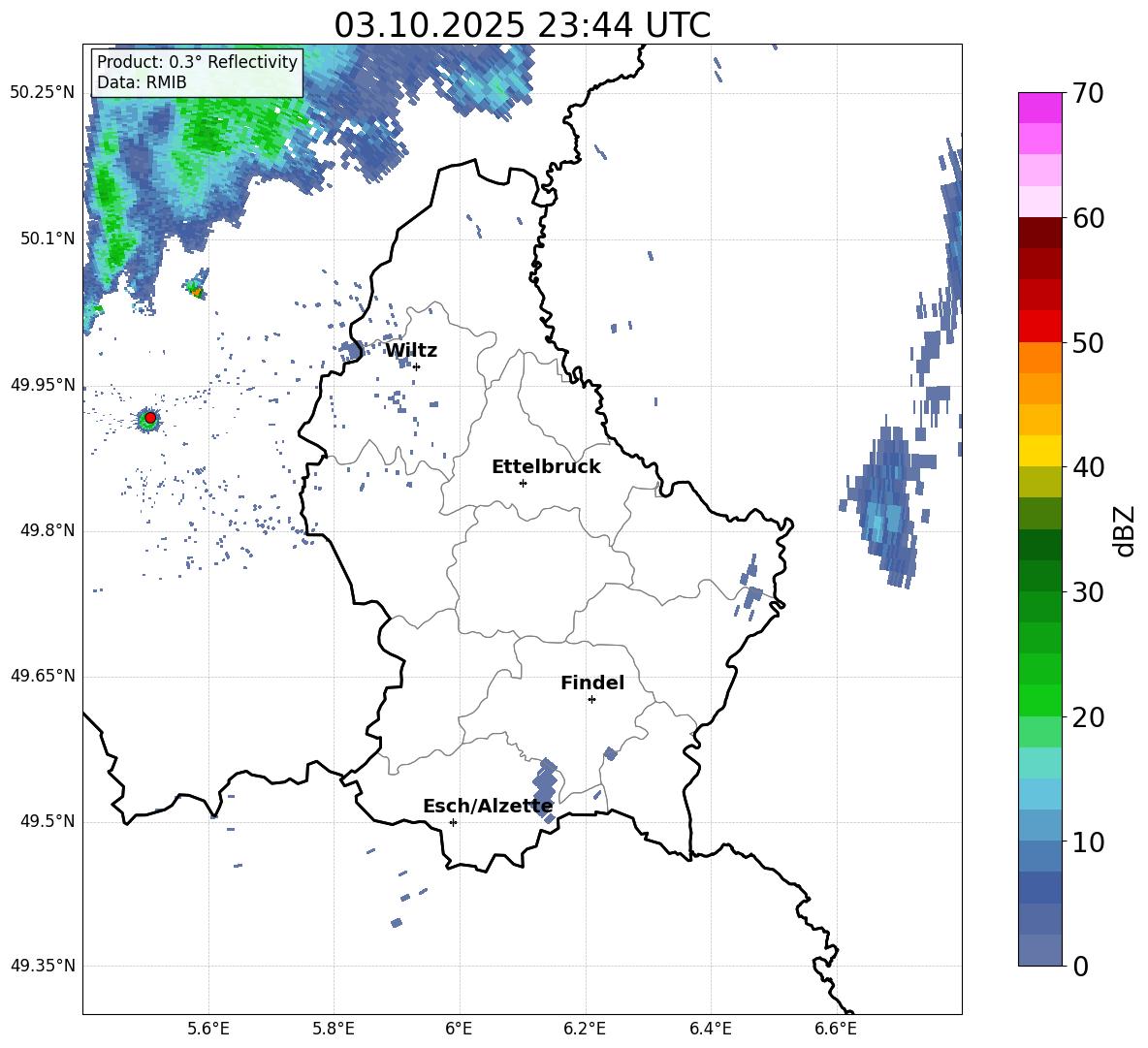Click the "Data: RMIB" text
1148x1048 pixels.
point(142,82)
